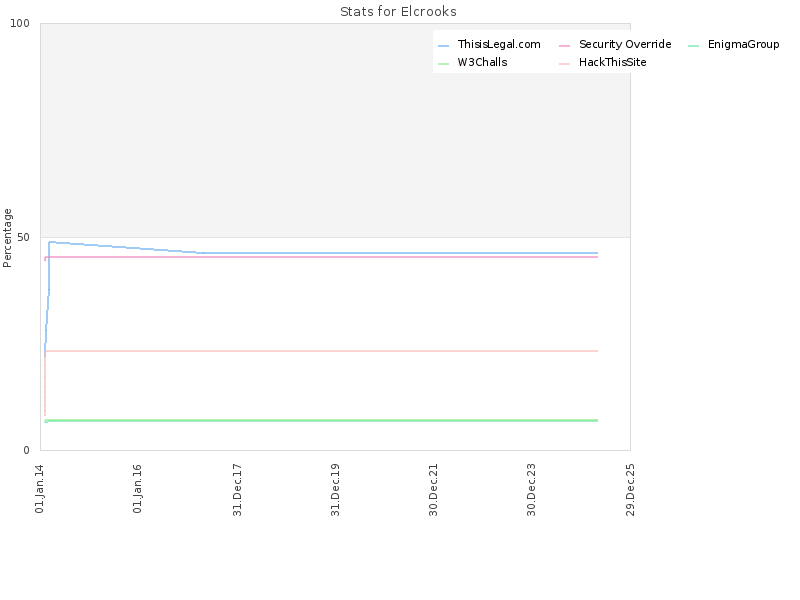Click the light pink HackThisSite data line
The width and height of the screenshot is (800, 600).
(x=321, y=351)
